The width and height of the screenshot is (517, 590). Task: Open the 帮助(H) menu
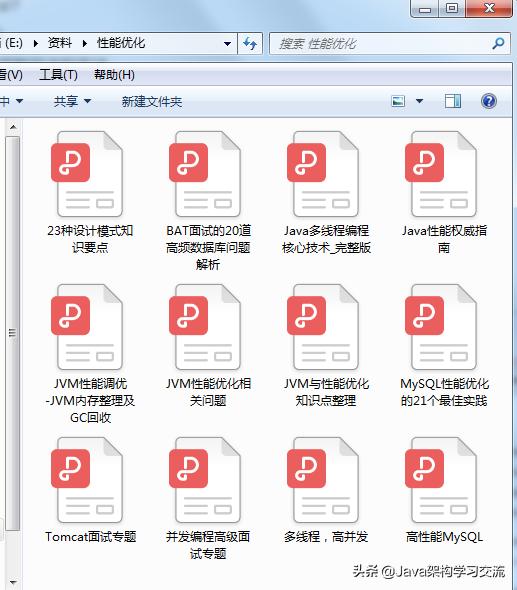(x=114, y=75)
